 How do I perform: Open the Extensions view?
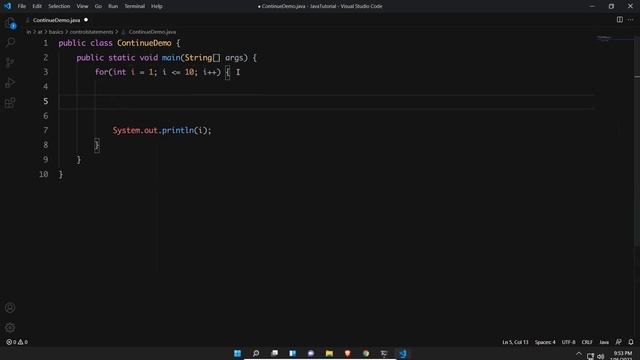pyautogui.click(x=10, y=102)
